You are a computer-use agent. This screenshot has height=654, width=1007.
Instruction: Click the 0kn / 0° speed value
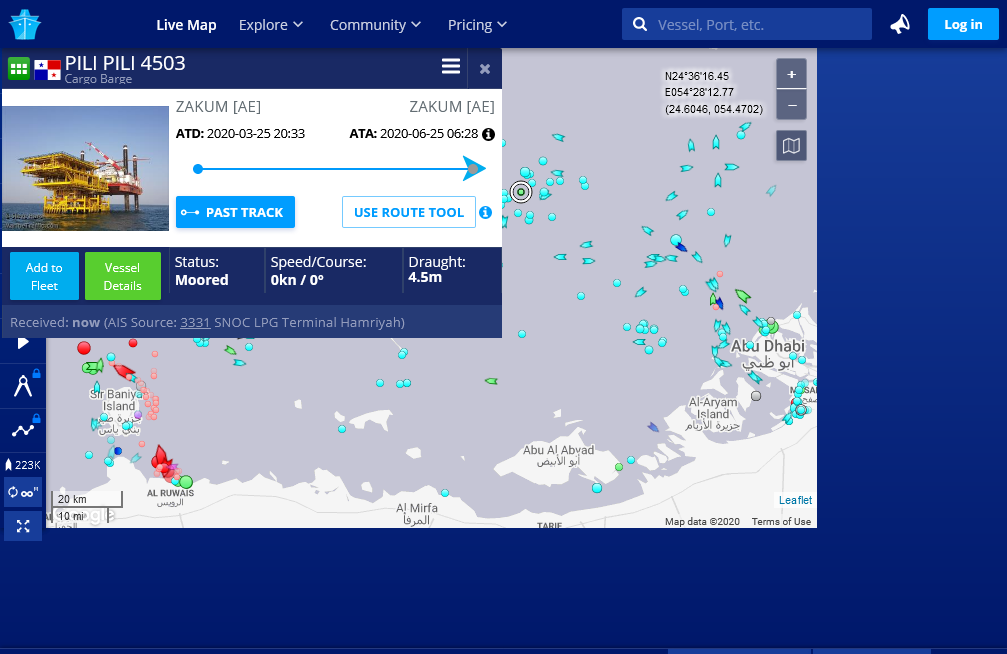pyautogui.click(x=297, y=280)
